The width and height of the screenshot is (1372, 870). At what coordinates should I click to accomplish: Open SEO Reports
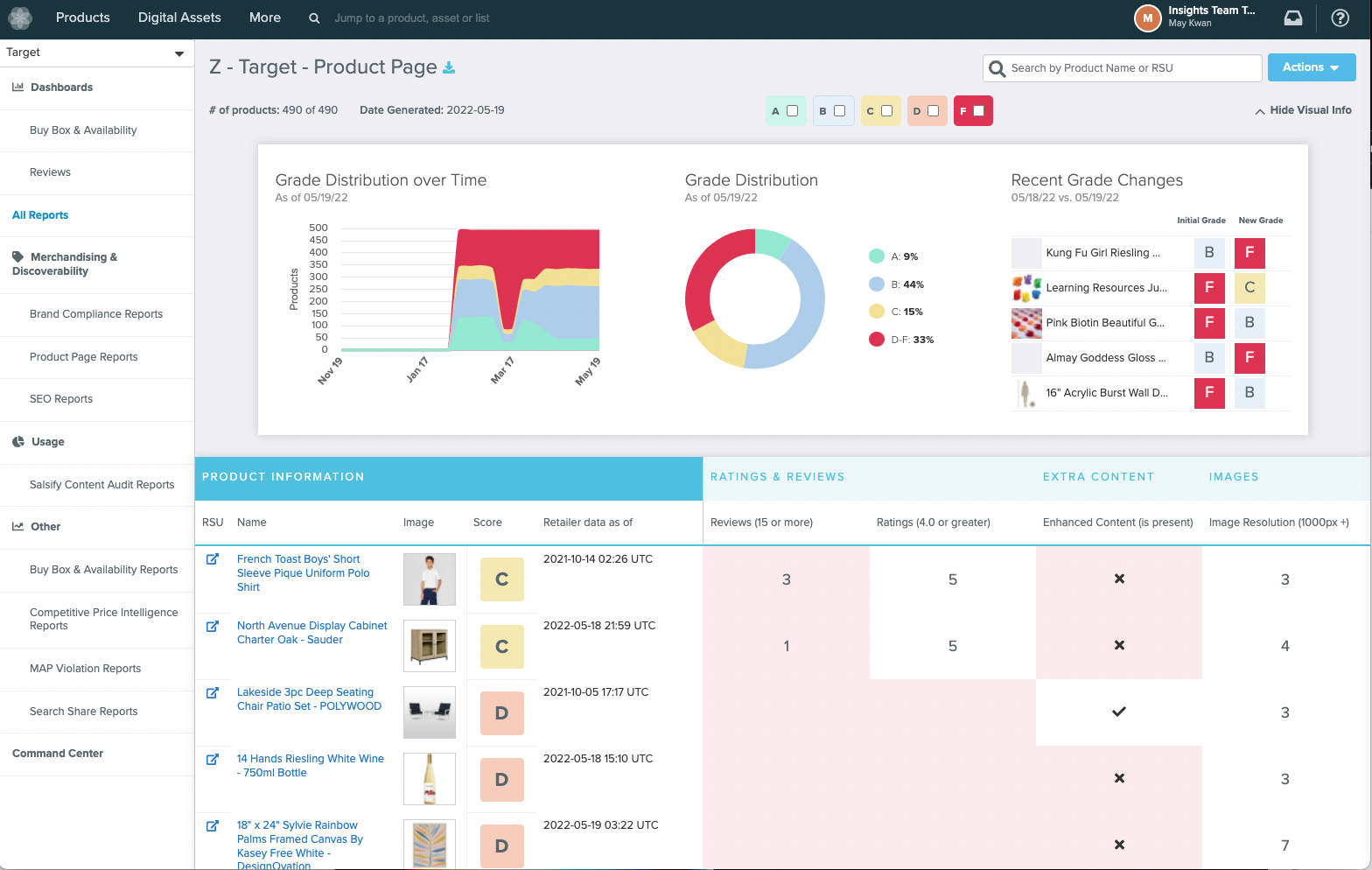[61, 399]
